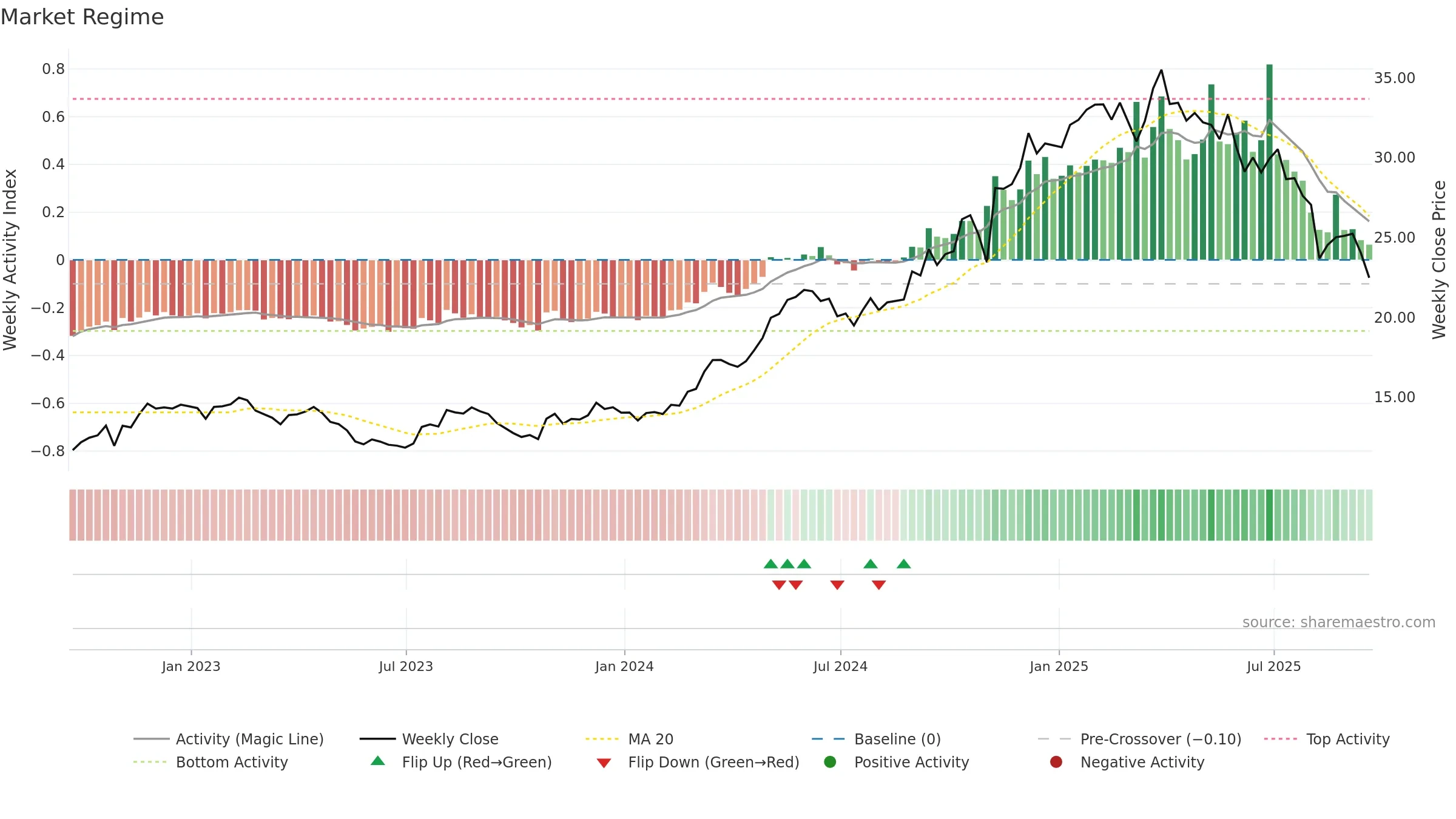The image size is (1456, 819).
Task: Click the red Flip Down triangle in the legend
Action: [604, 763]
